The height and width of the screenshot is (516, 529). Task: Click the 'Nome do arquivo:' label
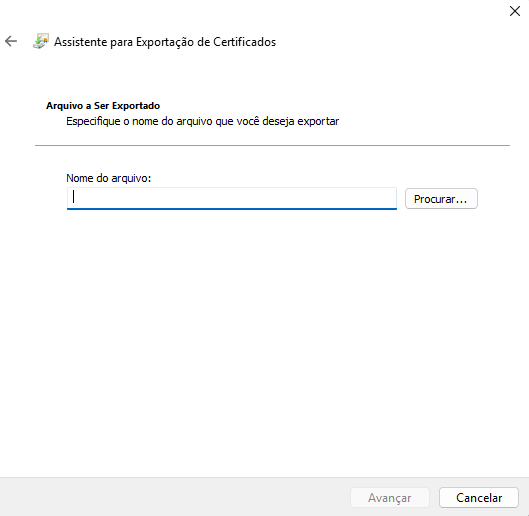[109, 178]
